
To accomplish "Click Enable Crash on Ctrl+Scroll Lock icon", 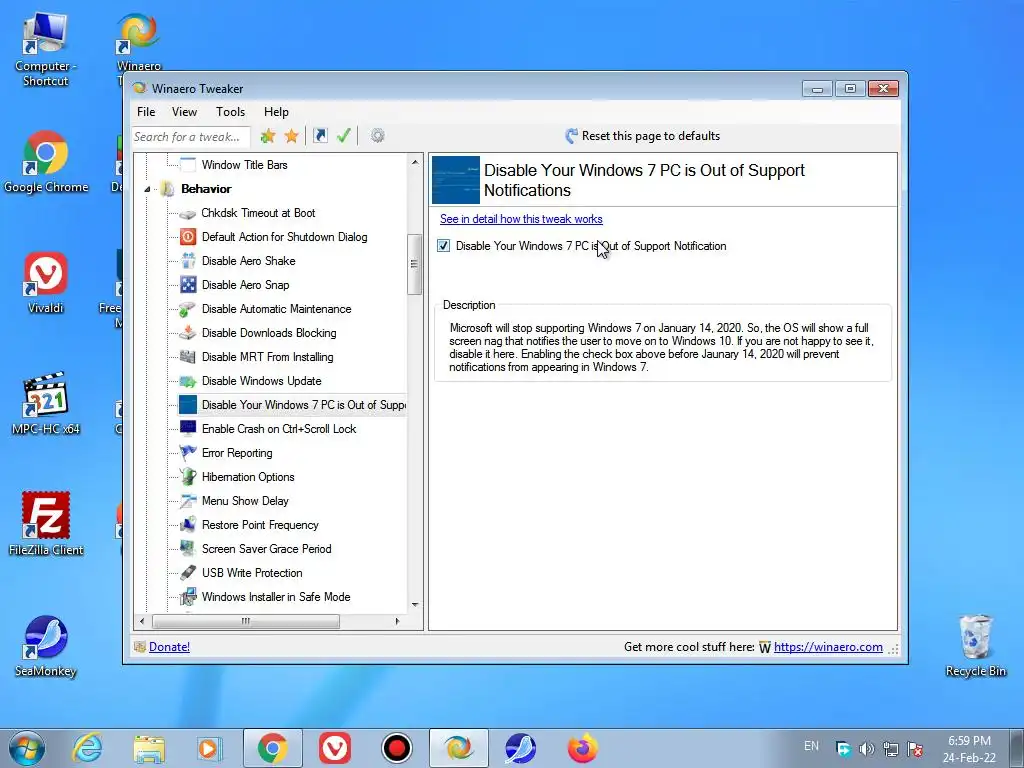I will (x=188, y=429).
